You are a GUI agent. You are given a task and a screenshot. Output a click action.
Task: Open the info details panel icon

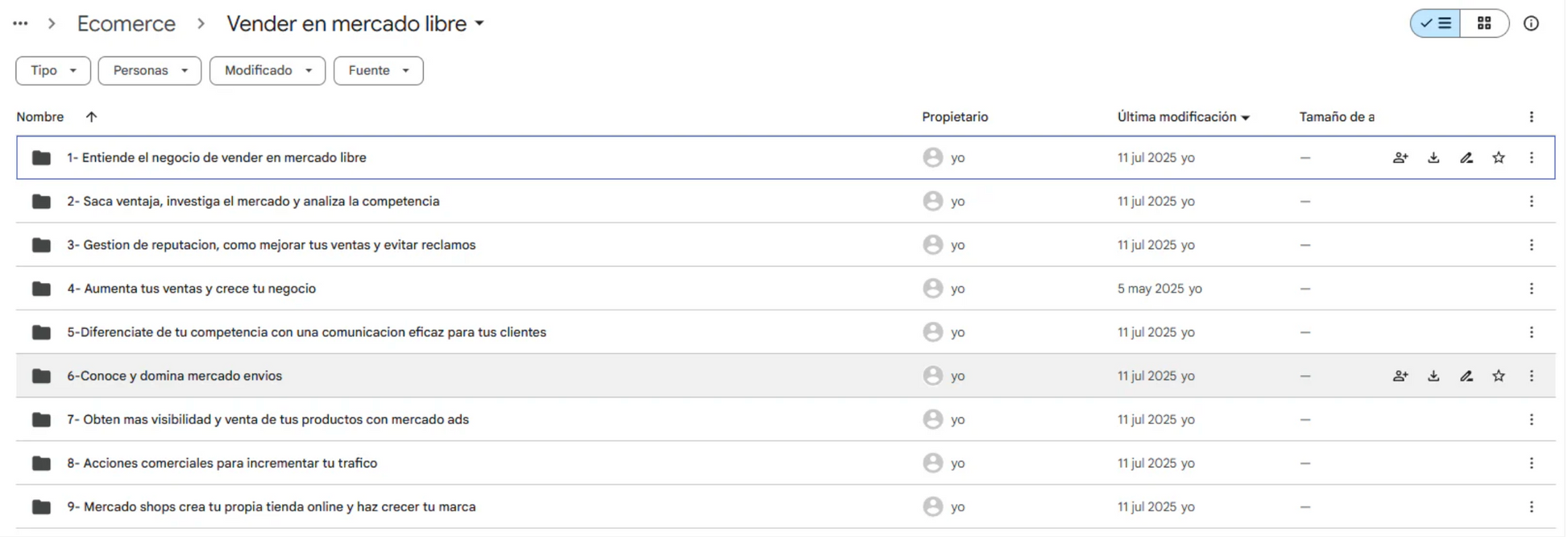click(1531, 23)
